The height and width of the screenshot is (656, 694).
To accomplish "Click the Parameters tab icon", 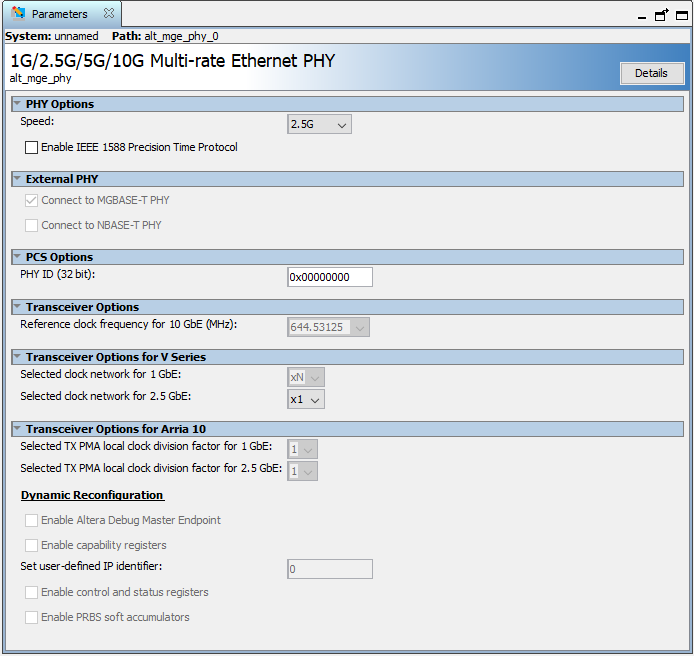I will [x=18, y=13].
